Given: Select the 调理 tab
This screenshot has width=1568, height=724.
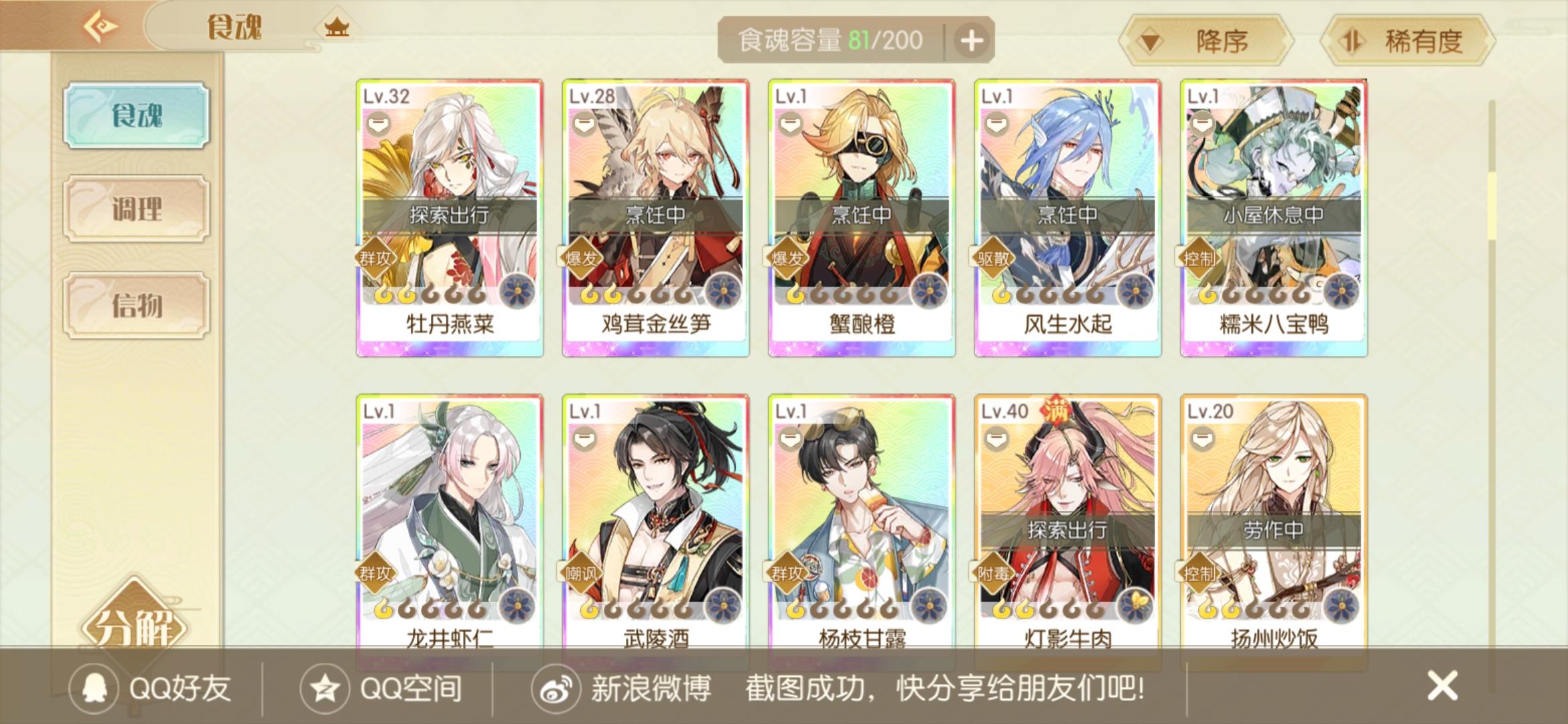Looking at the screenshot, I should (x=137, y=209).
